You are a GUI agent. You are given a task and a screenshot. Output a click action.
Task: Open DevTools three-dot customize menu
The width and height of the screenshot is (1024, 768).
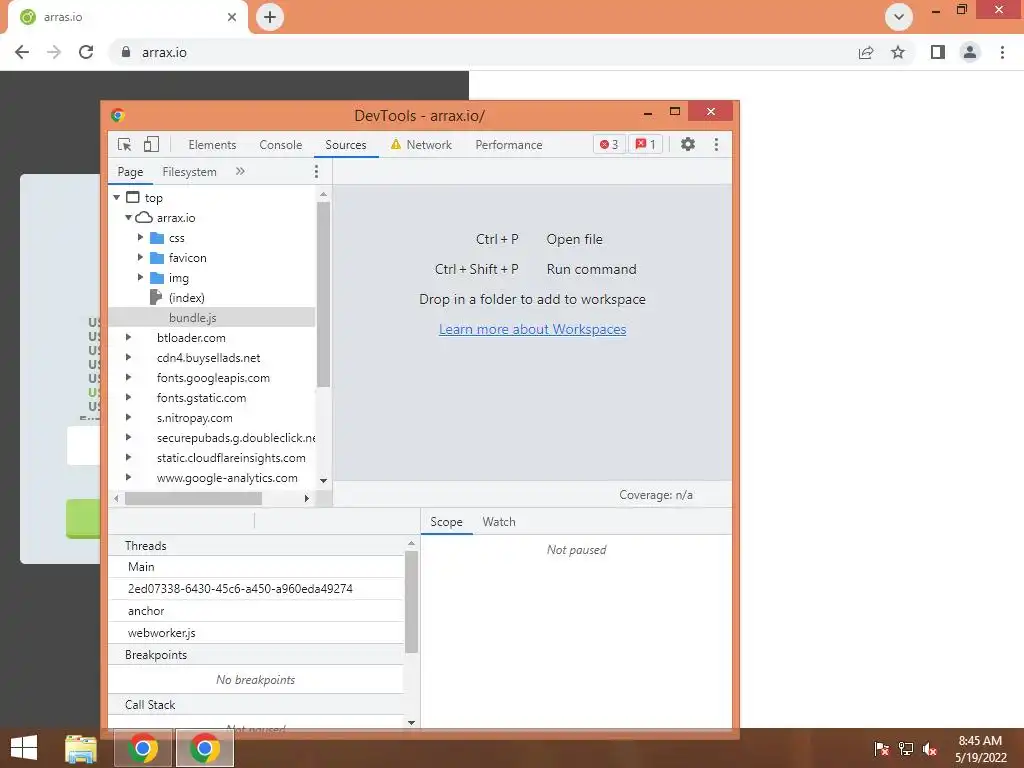(x=716, y=144)
